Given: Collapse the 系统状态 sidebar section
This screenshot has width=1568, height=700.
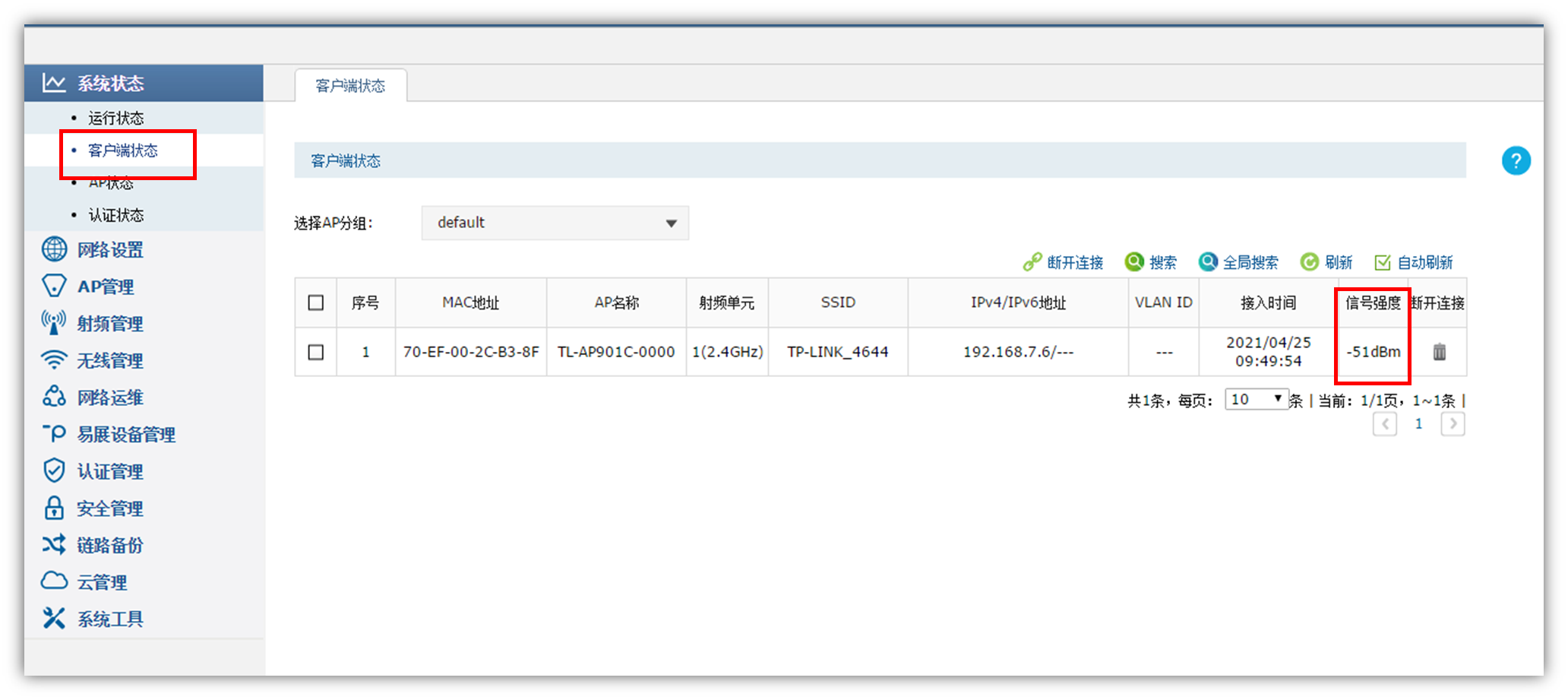Looking at the screenshot, I should click(110, 83).
